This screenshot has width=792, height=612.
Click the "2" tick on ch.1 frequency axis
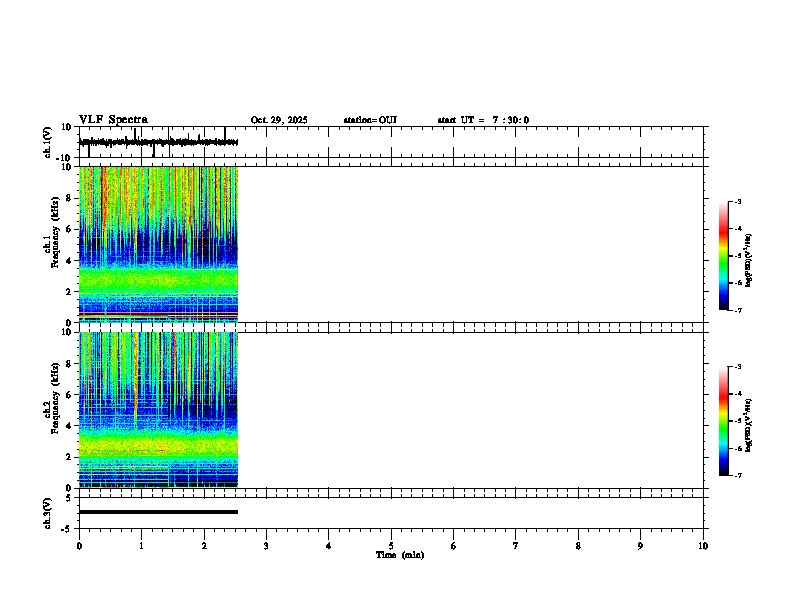pos(69,292)
